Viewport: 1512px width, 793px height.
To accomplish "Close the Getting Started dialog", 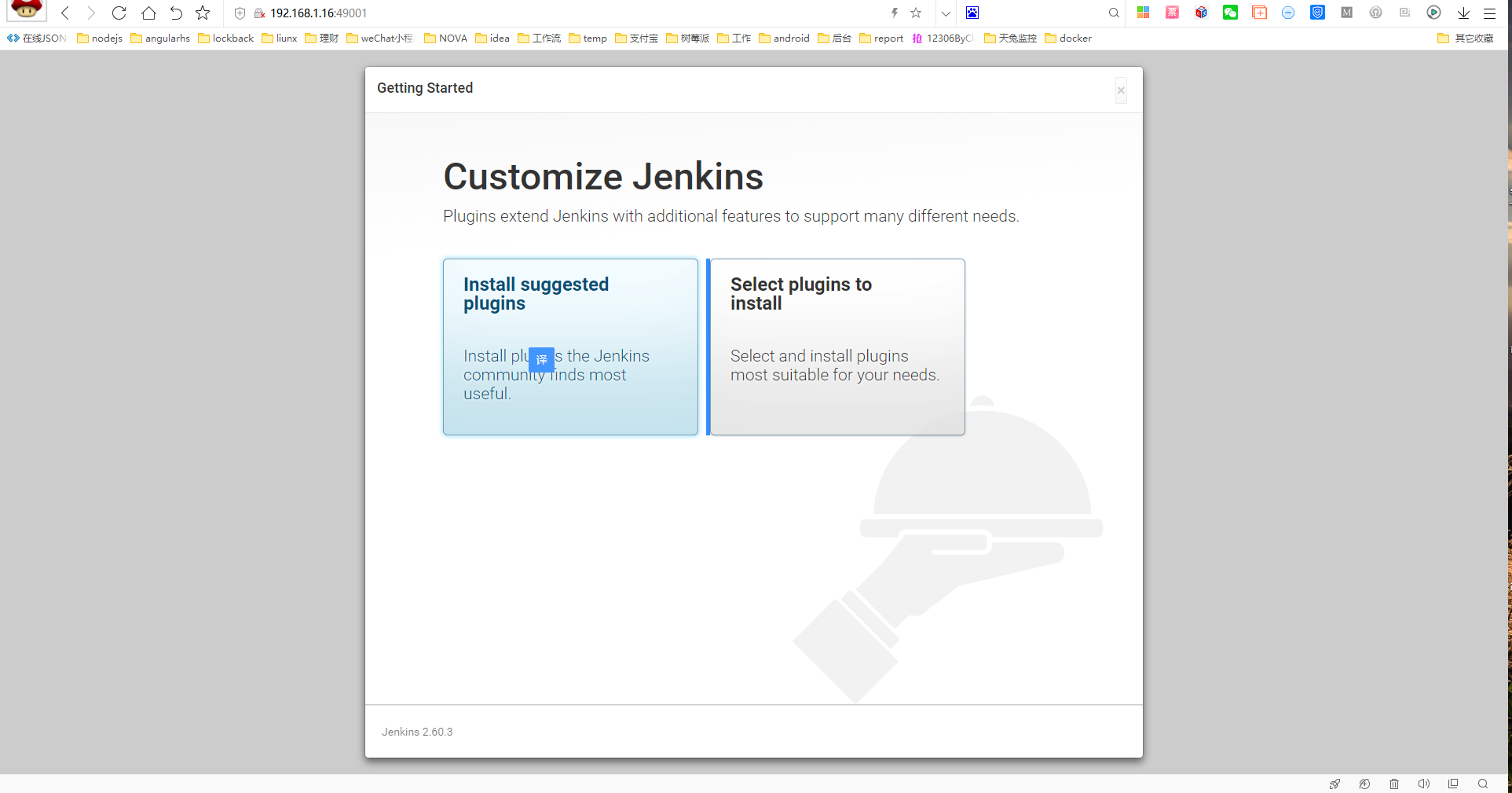I will click(x=1121, y=90).
